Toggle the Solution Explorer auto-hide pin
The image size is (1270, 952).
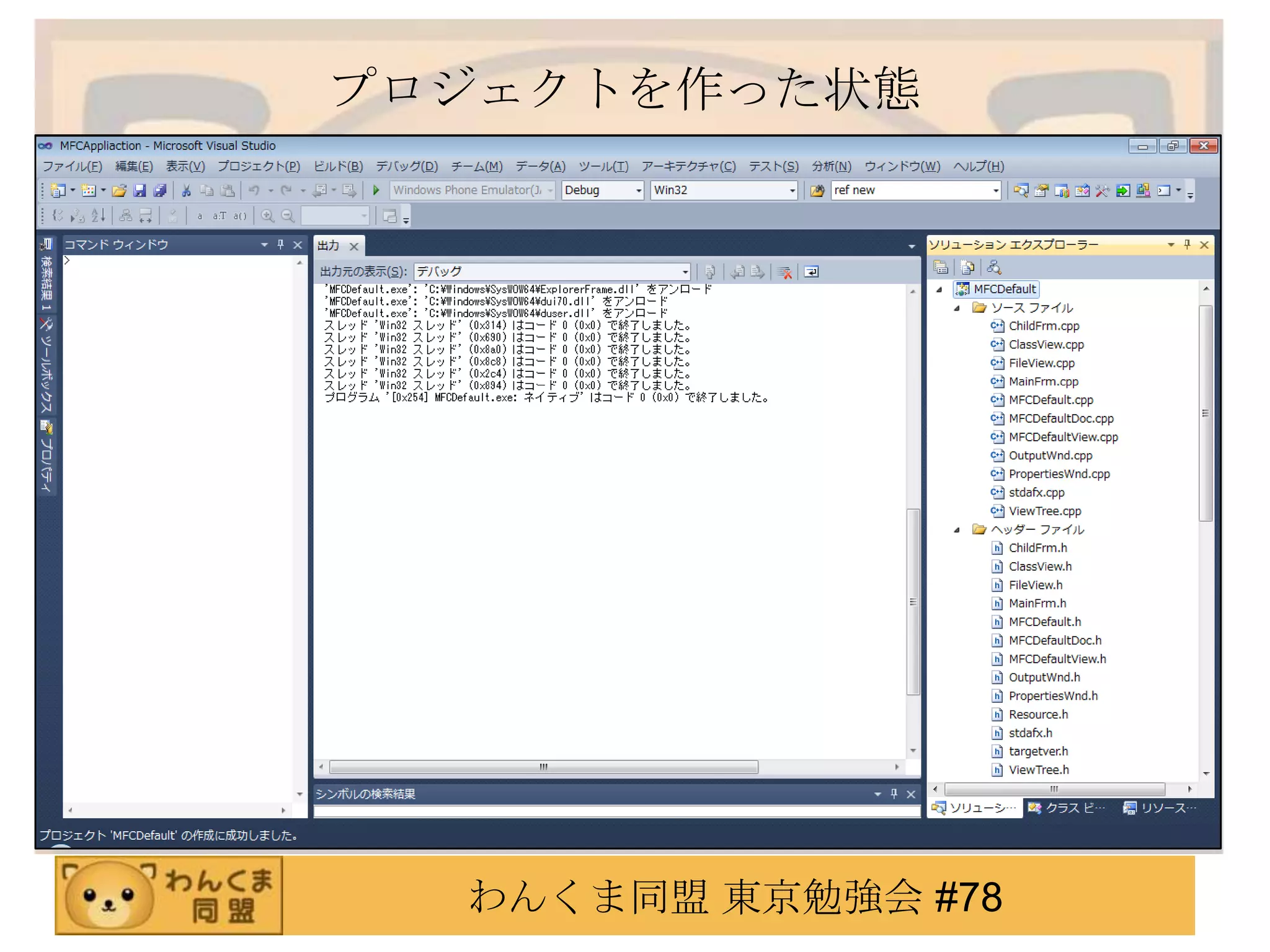[1187, 245]
